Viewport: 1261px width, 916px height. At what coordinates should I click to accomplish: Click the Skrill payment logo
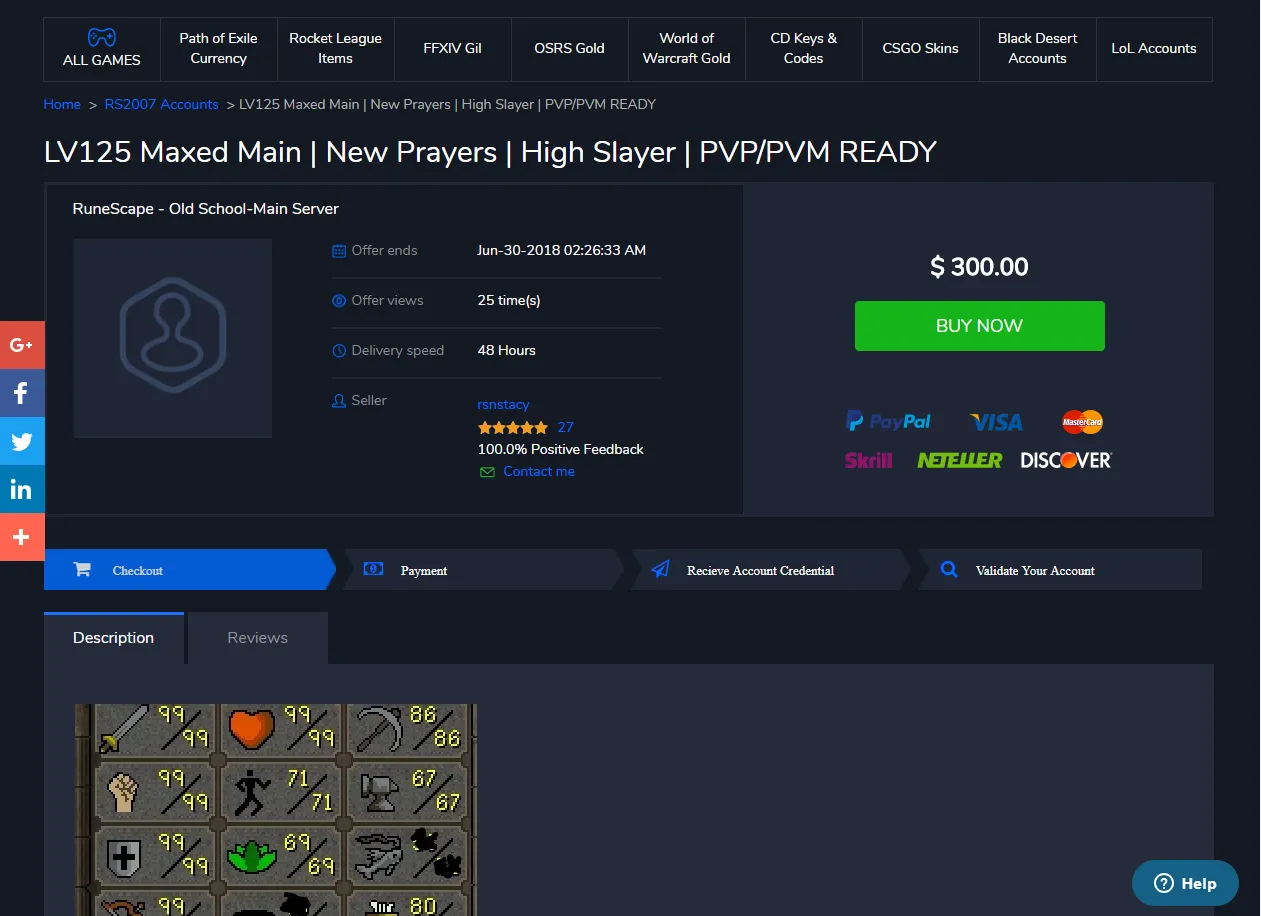(868, 460)
